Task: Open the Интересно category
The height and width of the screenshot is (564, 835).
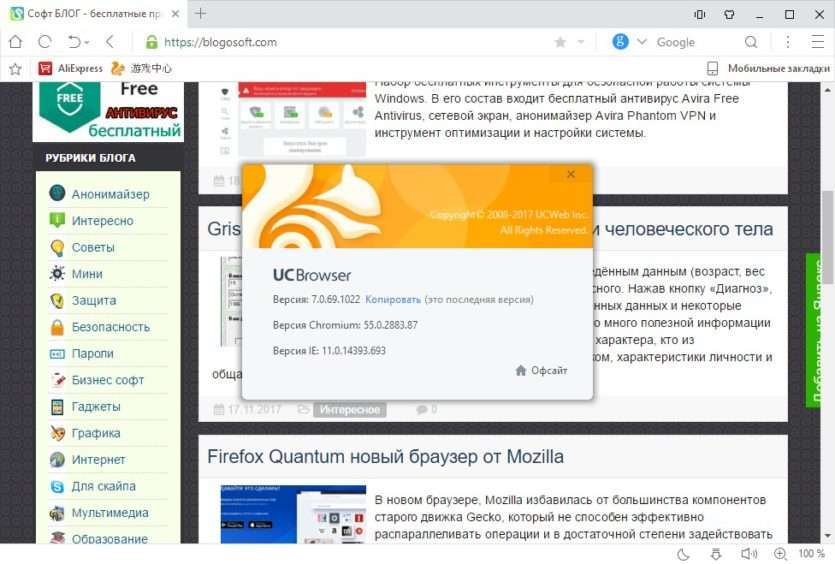Action: click(x=103, y=220)
